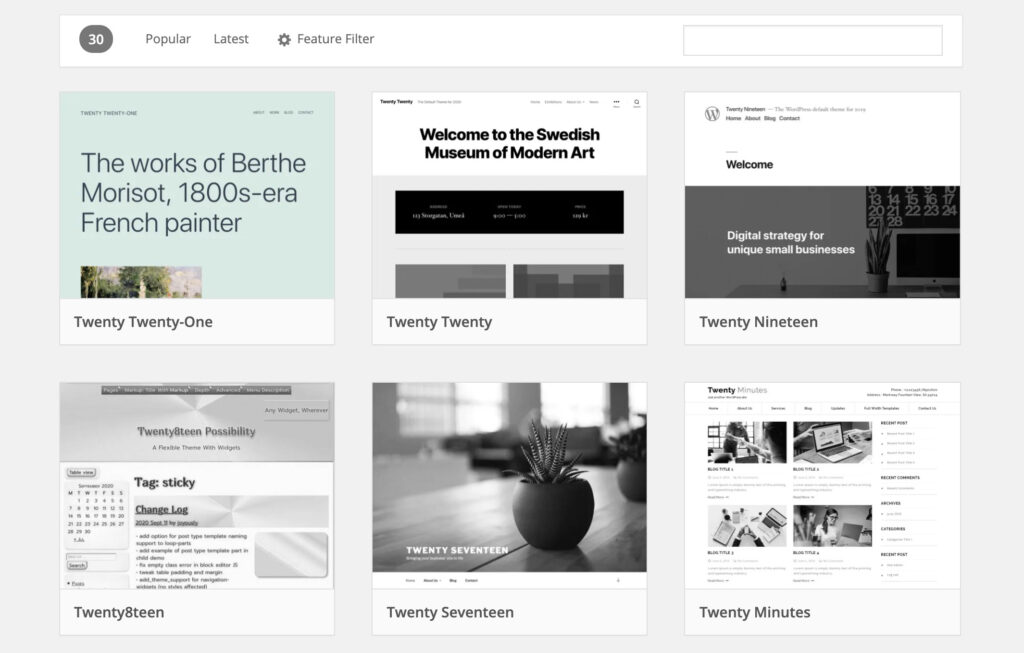This screenshot has height=653, width=1024.
Task: Select the Twenty Seventeen plant preview image
Action: pyautogui.click(x=509, y=486)
